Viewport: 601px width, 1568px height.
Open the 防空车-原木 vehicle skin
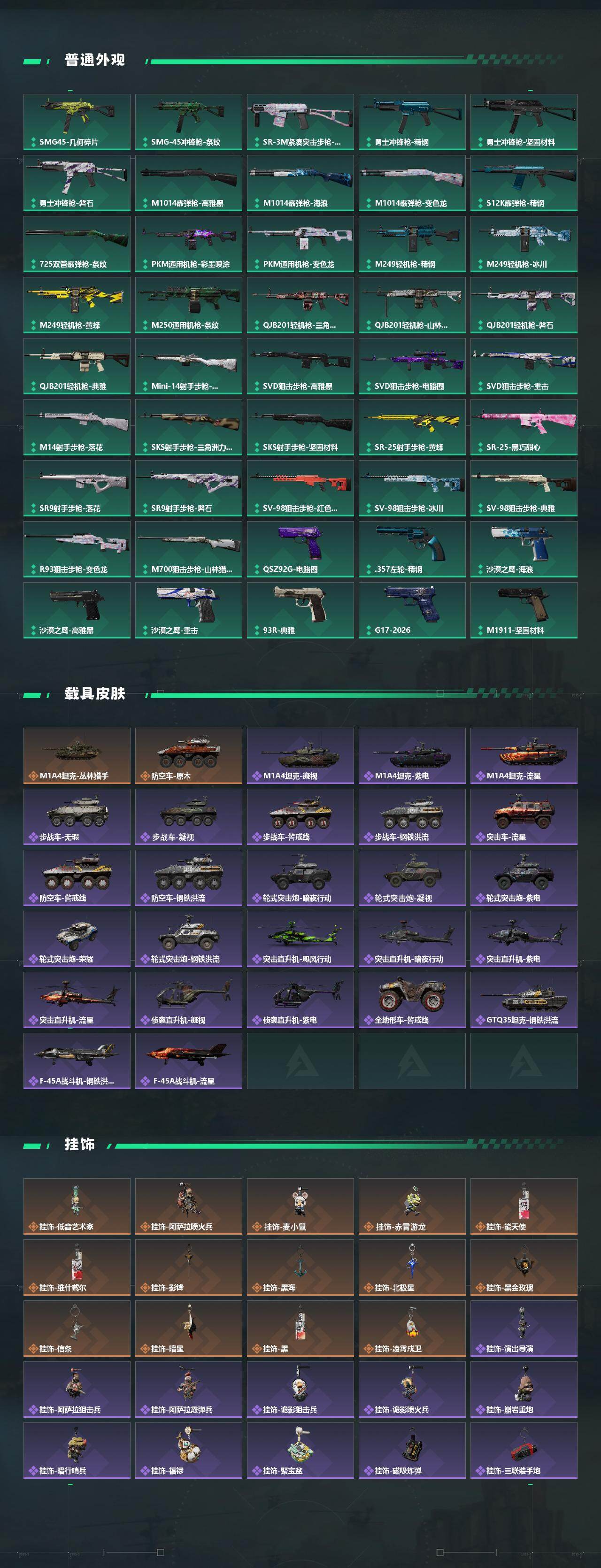click(x=189, y=755)
